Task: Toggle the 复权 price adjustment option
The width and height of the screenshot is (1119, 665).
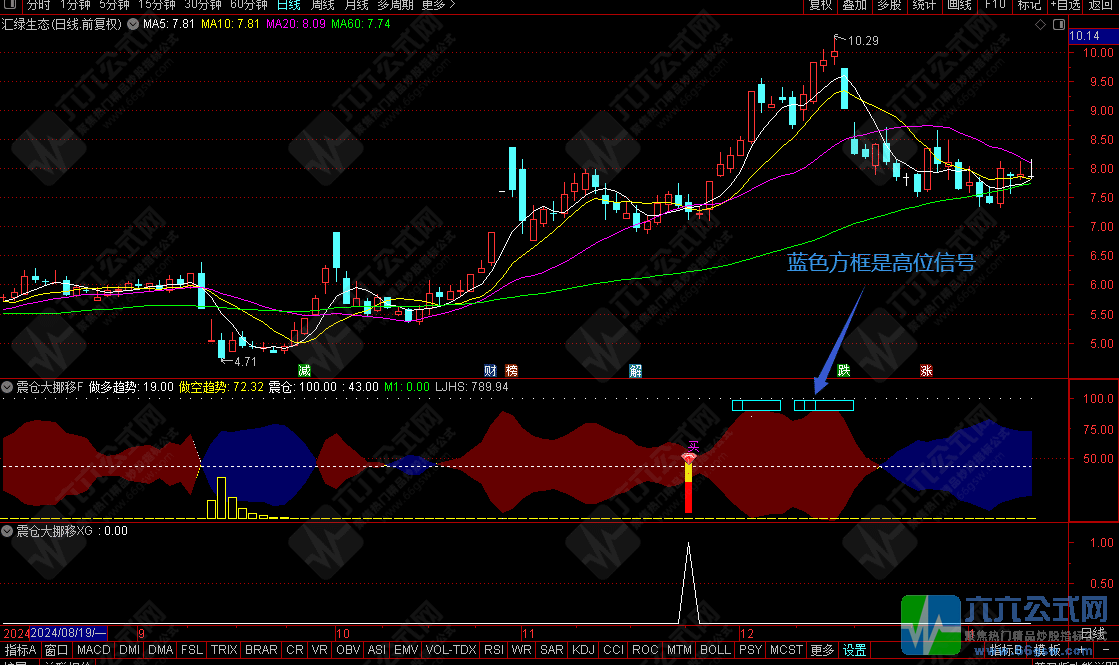Action: [x=820, y=5]
